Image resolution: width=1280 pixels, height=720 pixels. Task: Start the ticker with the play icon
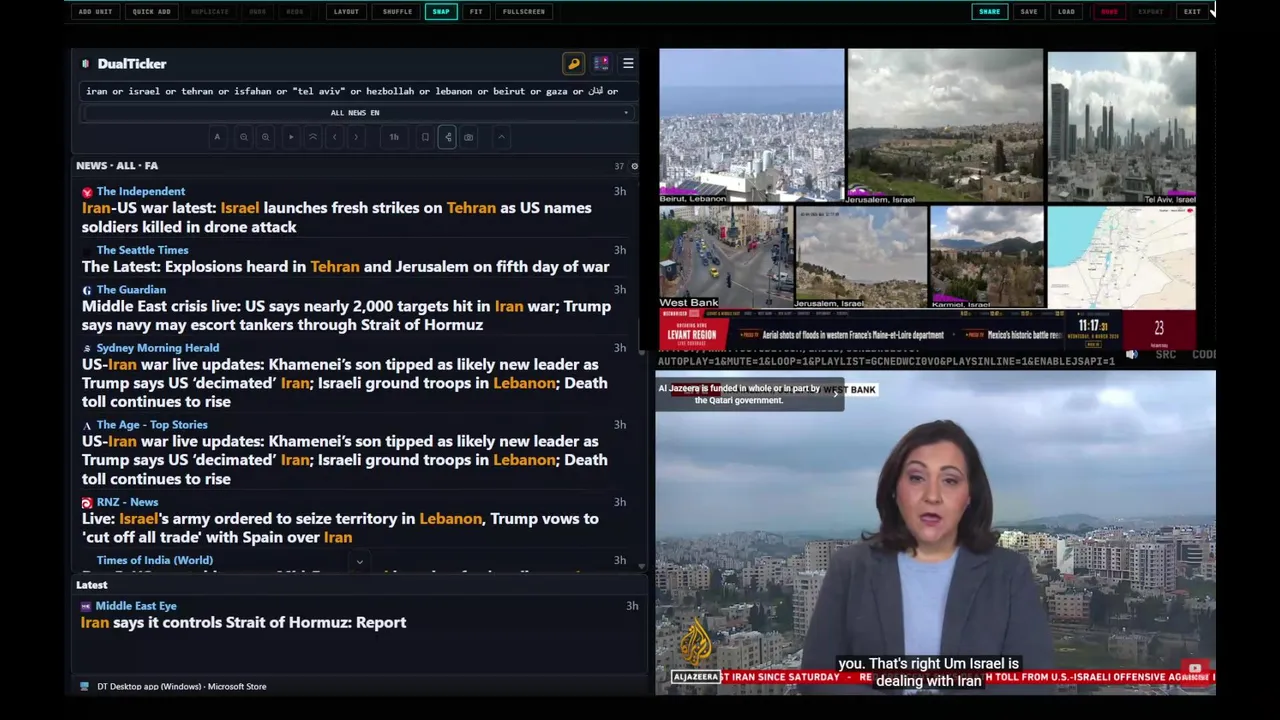tap(291, 137)
